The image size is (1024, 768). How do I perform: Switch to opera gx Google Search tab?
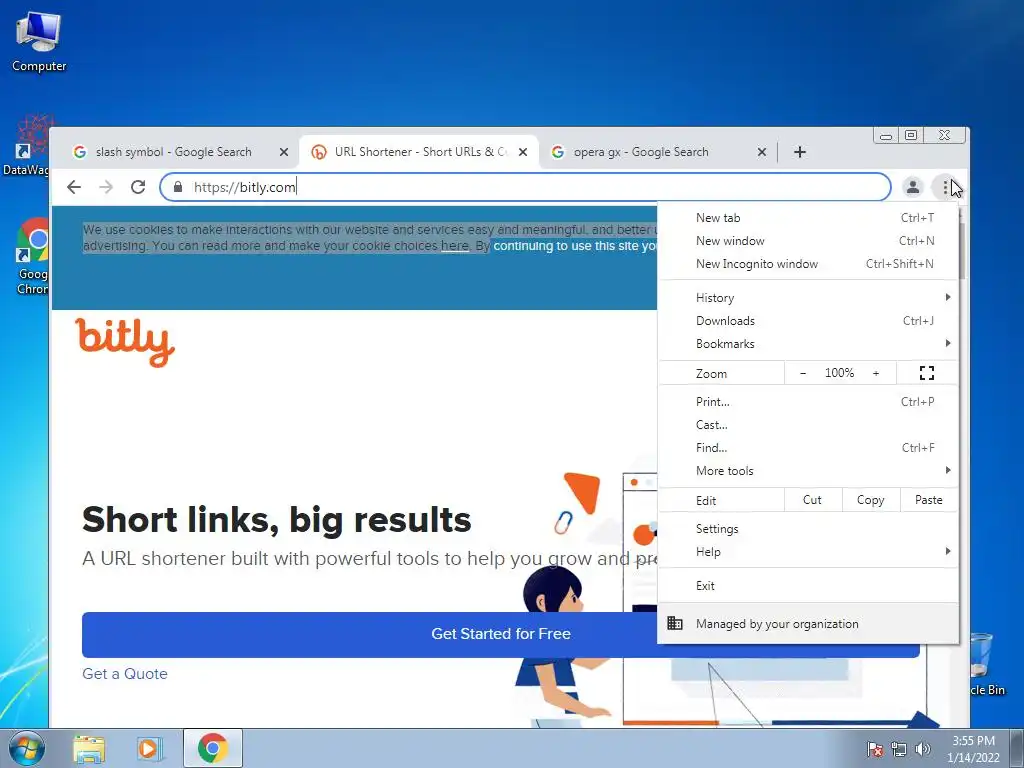pyautogui.click(x=641, y=152)
